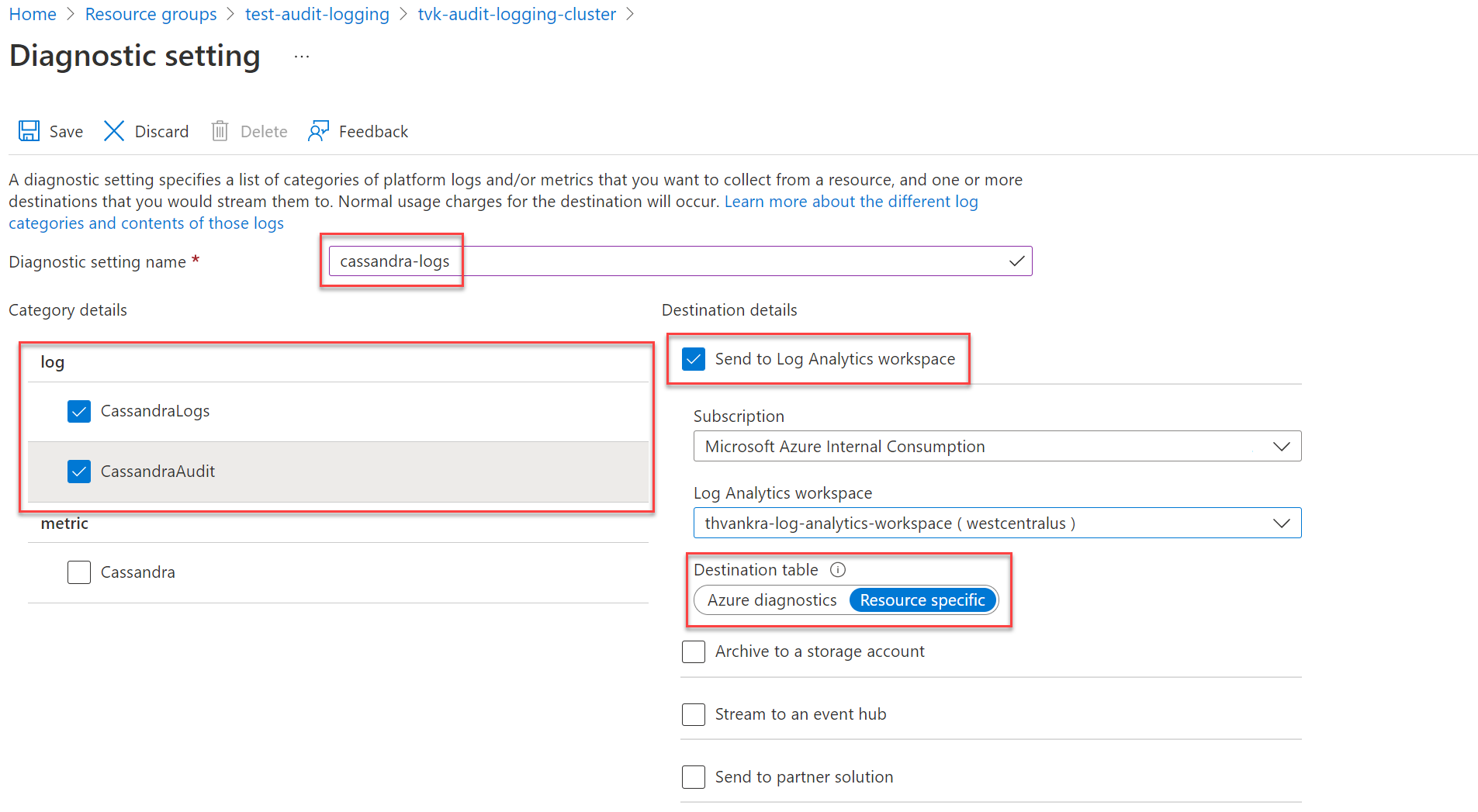The width and height of the screenshot is (1478, 812).
Task: Select Azure diagnostics destination table
Action: click(x=772, y=600)
